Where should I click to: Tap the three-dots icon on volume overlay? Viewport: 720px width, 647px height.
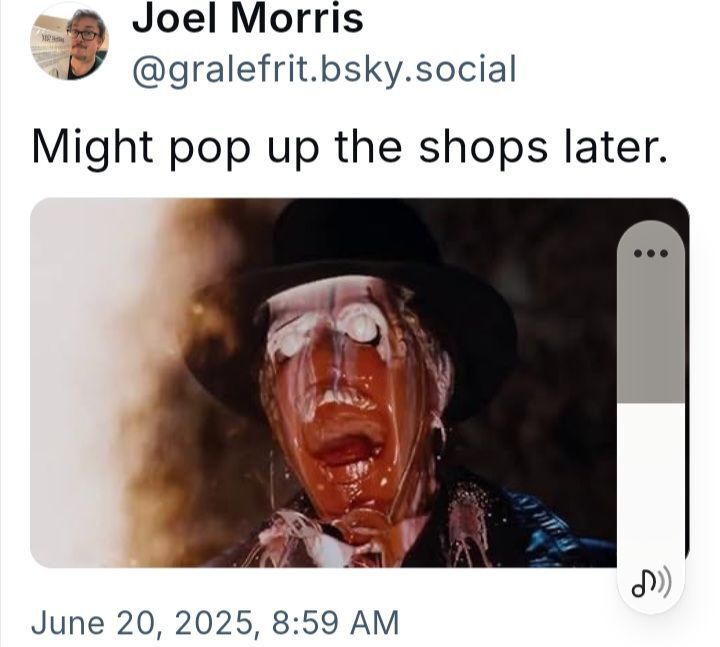pyautogui.click(x=651, y=253)
